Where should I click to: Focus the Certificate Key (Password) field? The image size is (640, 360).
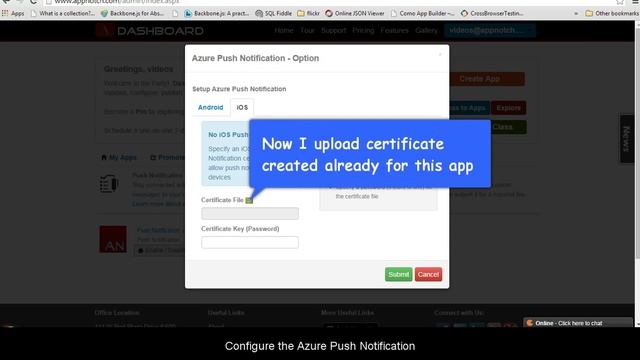pyautogui.click(x=250, y=242)
